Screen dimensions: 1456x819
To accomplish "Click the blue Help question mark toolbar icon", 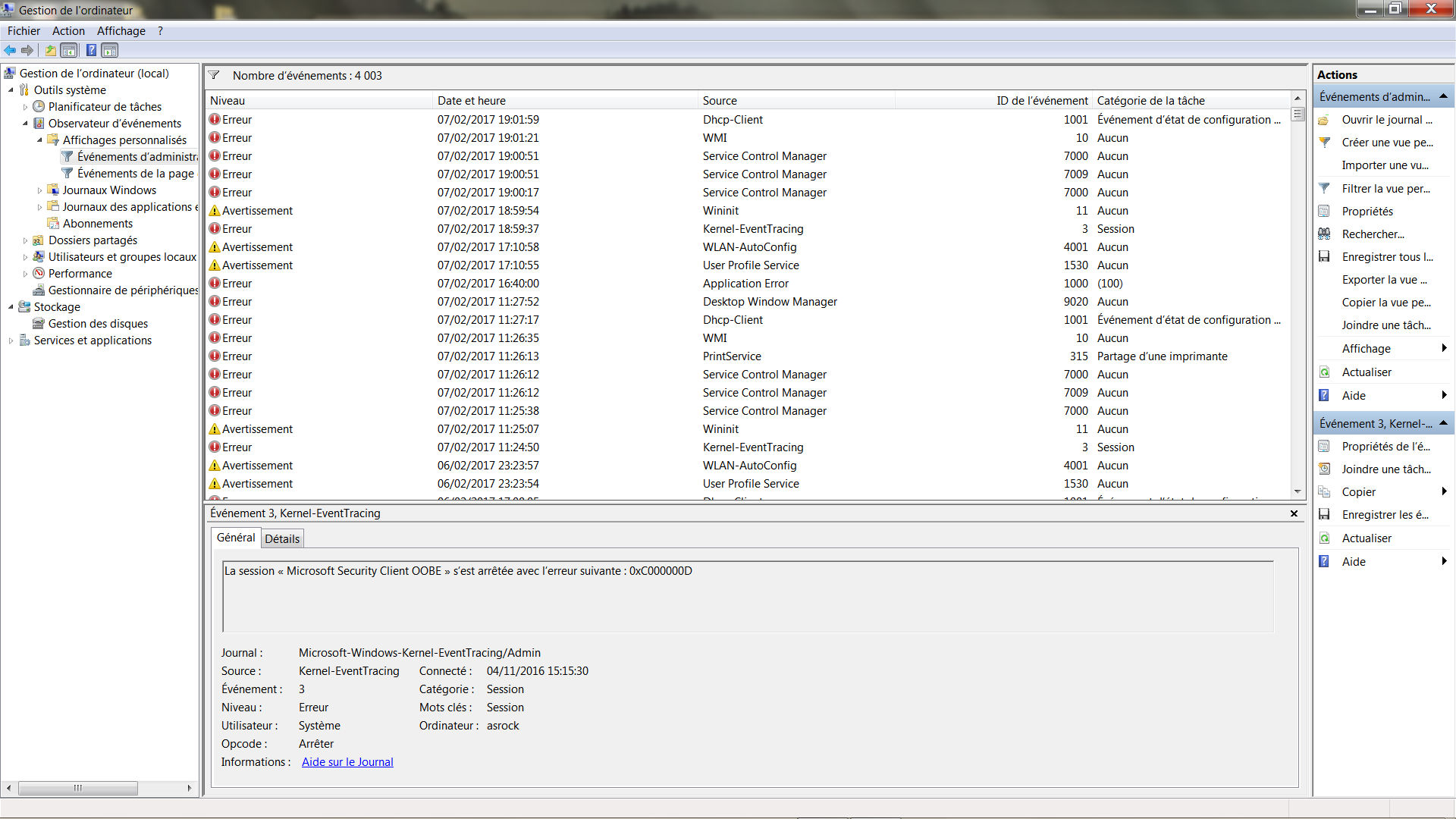I will tap(91, 51).
